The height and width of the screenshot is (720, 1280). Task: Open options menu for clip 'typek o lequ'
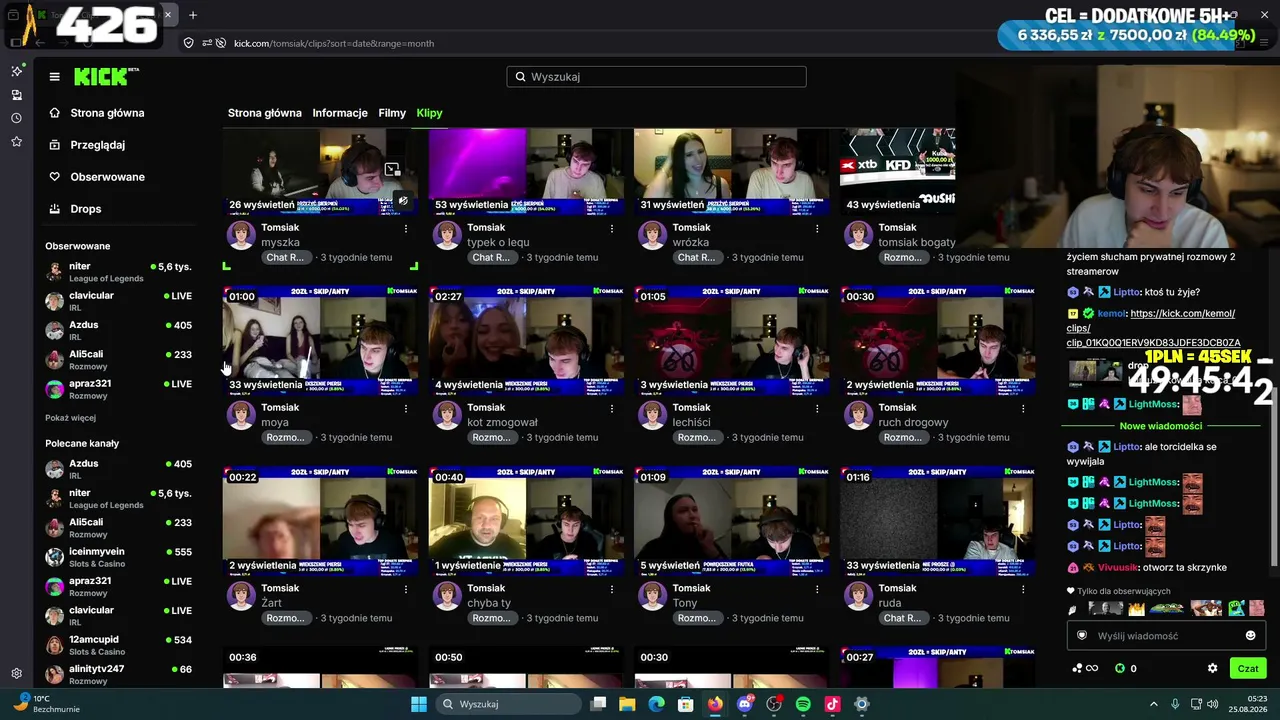612,229
